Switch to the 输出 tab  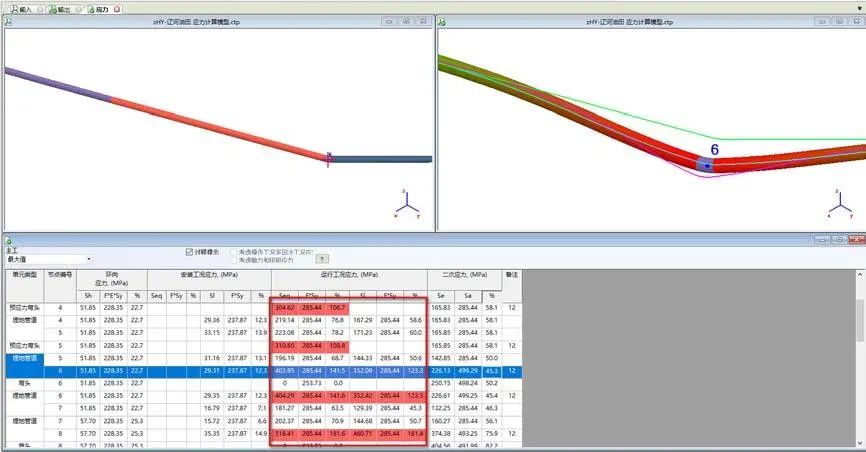(61, 9)
